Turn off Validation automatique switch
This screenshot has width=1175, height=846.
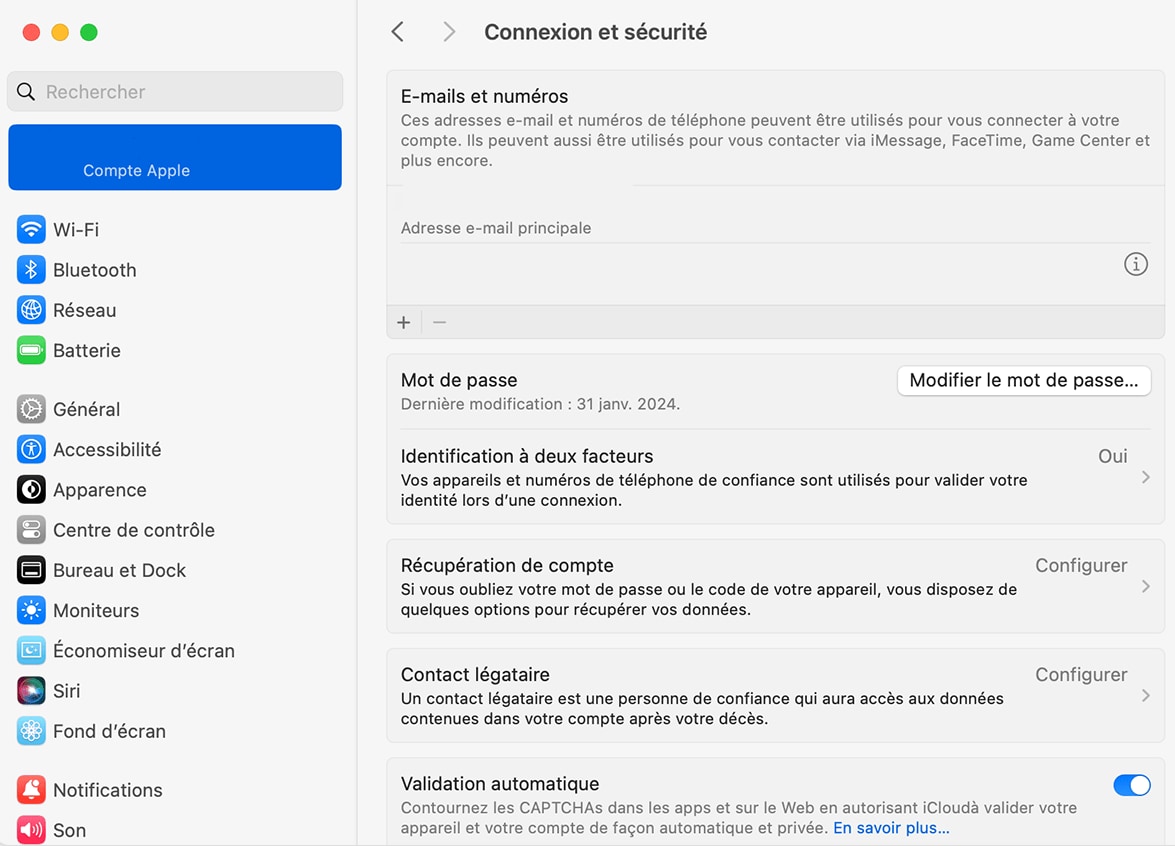pos(1132,785)
